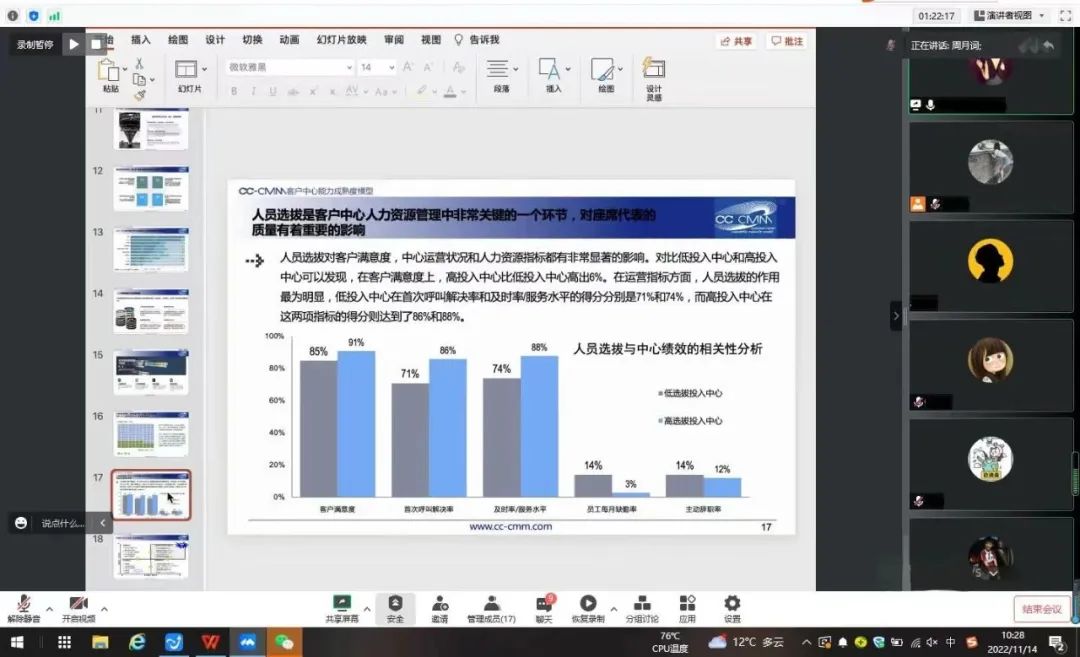Open the 设计 ribbon tab
The width and height of the screenshot is (1080, 657).
click(x=215, y=40)
